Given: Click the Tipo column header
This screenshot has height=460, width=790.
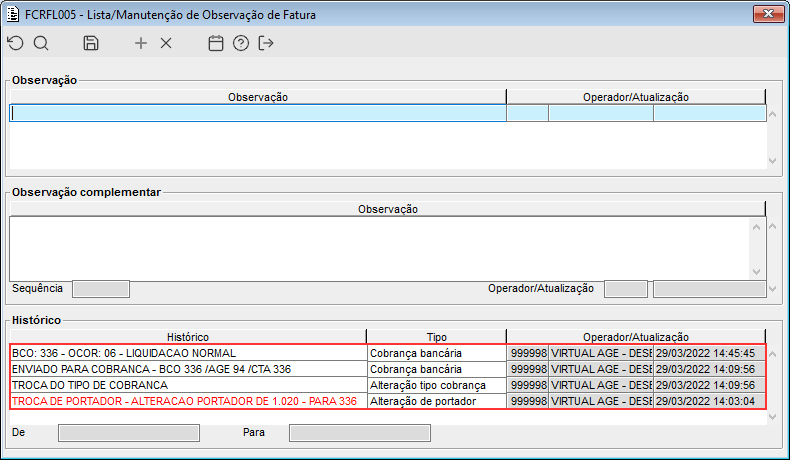Looking at the screenshot, I should coord(437,337).
